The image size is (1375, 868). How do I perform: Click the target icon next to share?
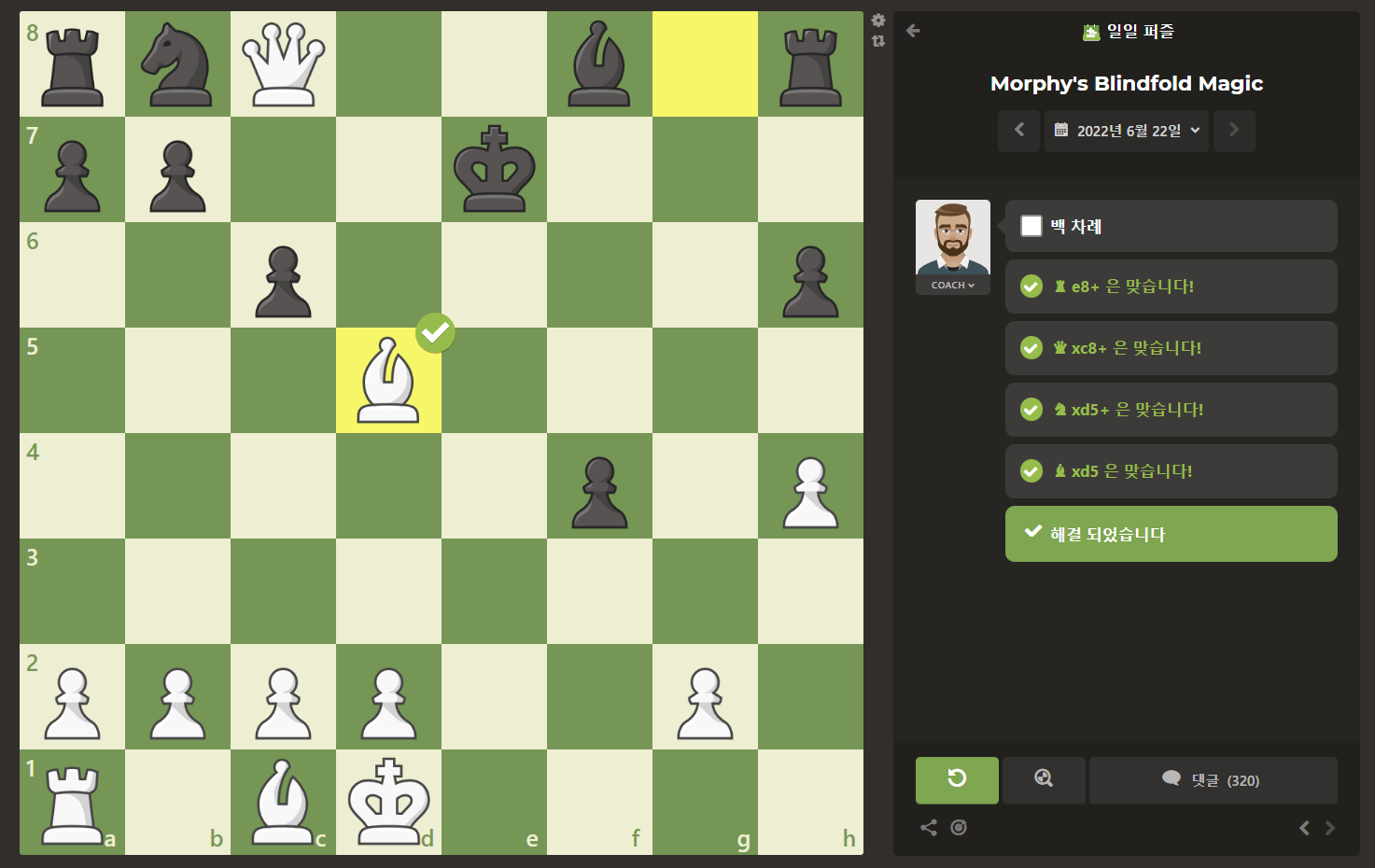click(959, 828)
